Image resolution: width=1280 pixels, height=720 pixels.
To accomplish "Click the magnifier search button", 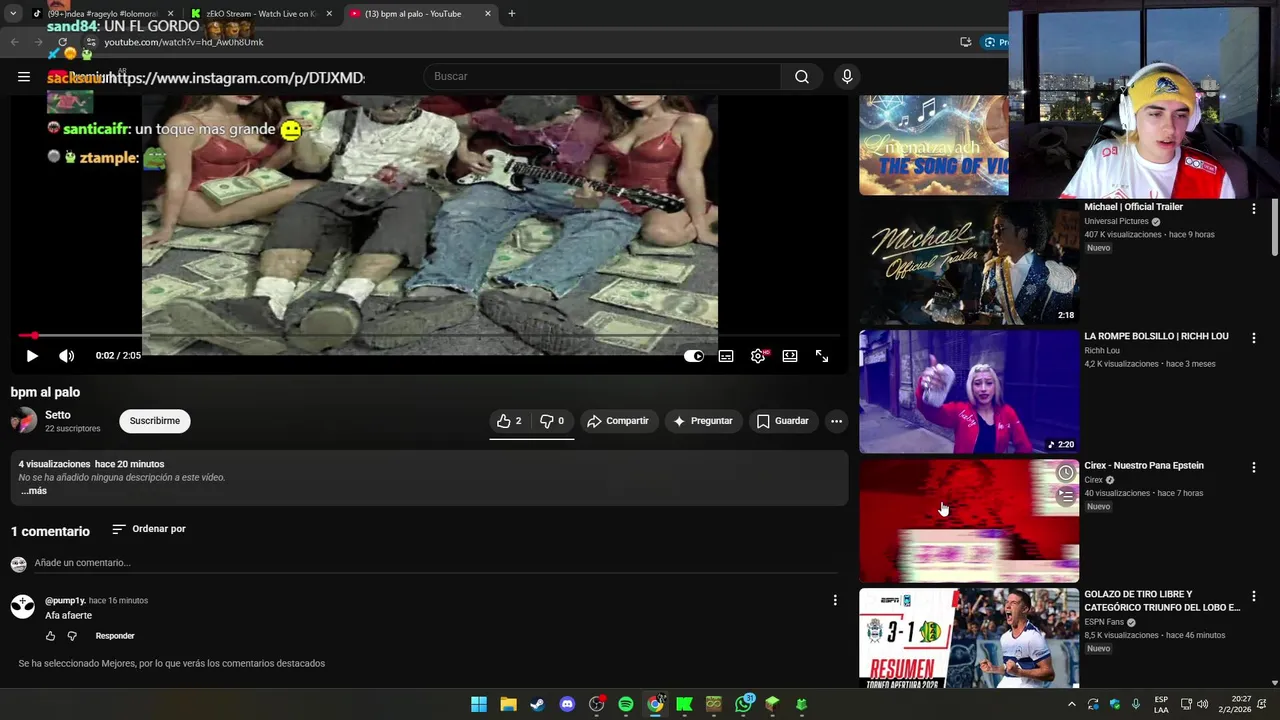I will coord(802,76).
